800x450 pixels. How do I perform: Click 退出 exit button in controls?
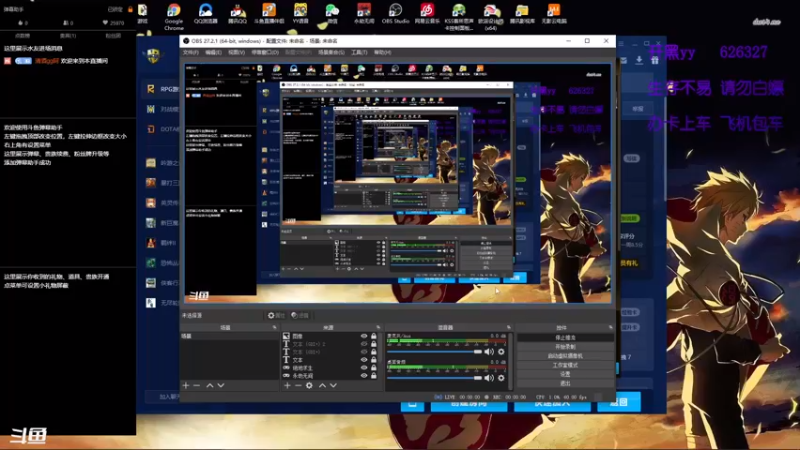click(565, 383)
